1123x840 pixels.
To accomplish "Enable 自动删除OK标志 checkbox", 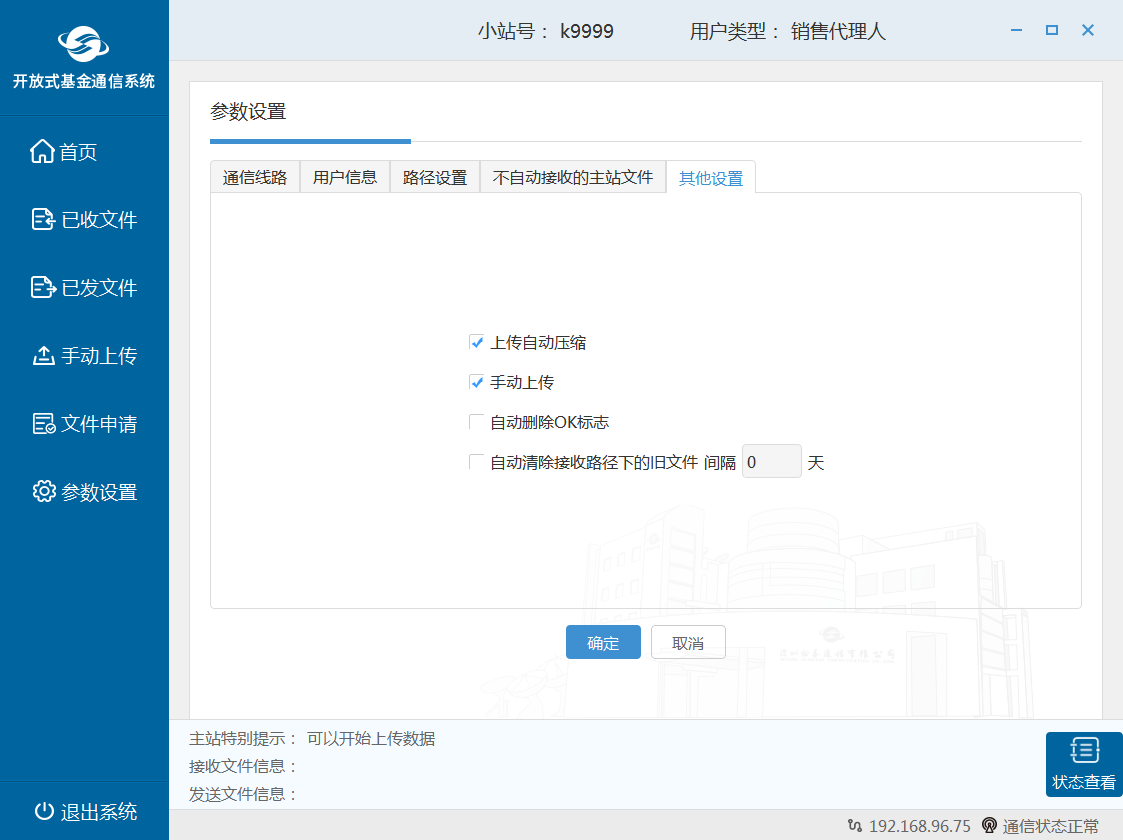I will point(476,422).
